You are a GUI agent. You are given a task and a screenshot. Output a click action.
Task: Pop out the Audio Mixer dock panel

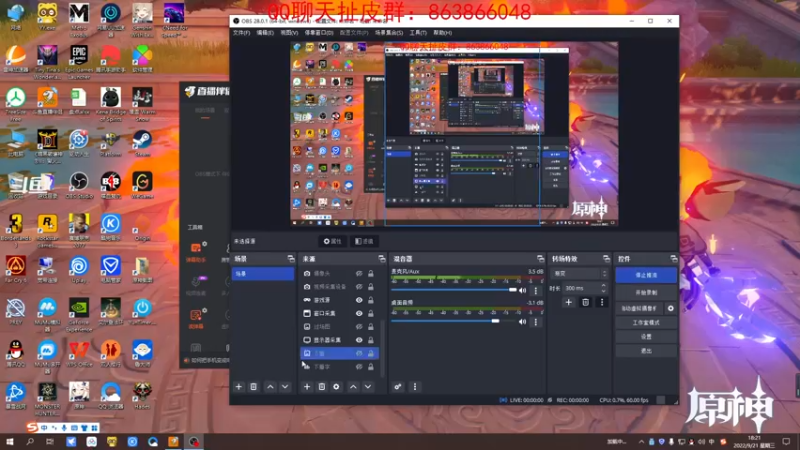540,259
